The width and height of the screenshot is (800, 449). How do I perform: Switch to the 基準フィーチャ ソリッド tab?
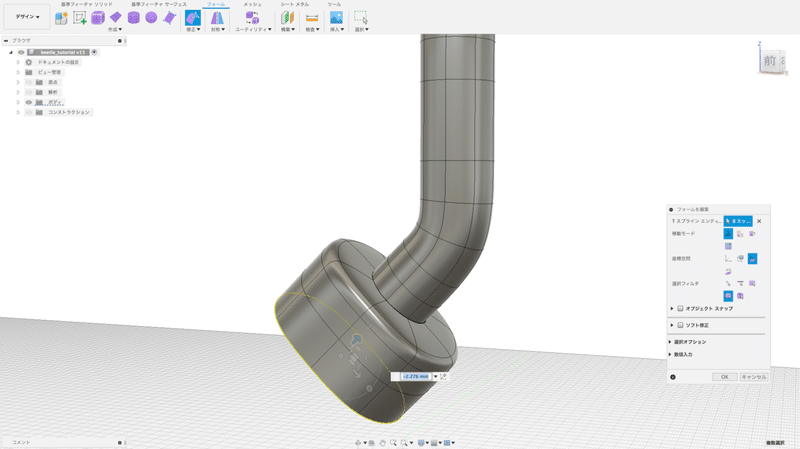tap(87, 4)
